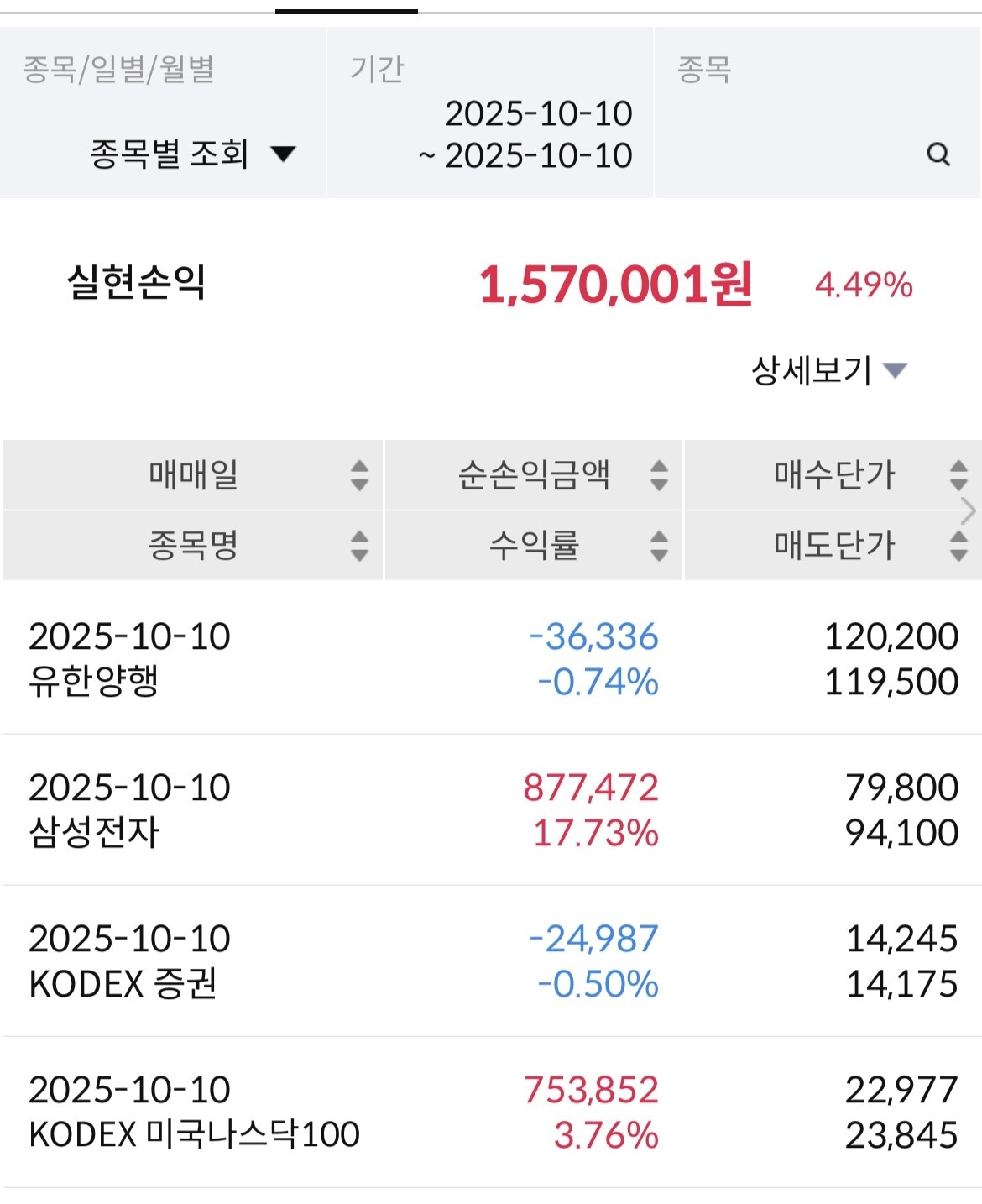Sort by 매도단가 using its sort arrows

point(958,546)
